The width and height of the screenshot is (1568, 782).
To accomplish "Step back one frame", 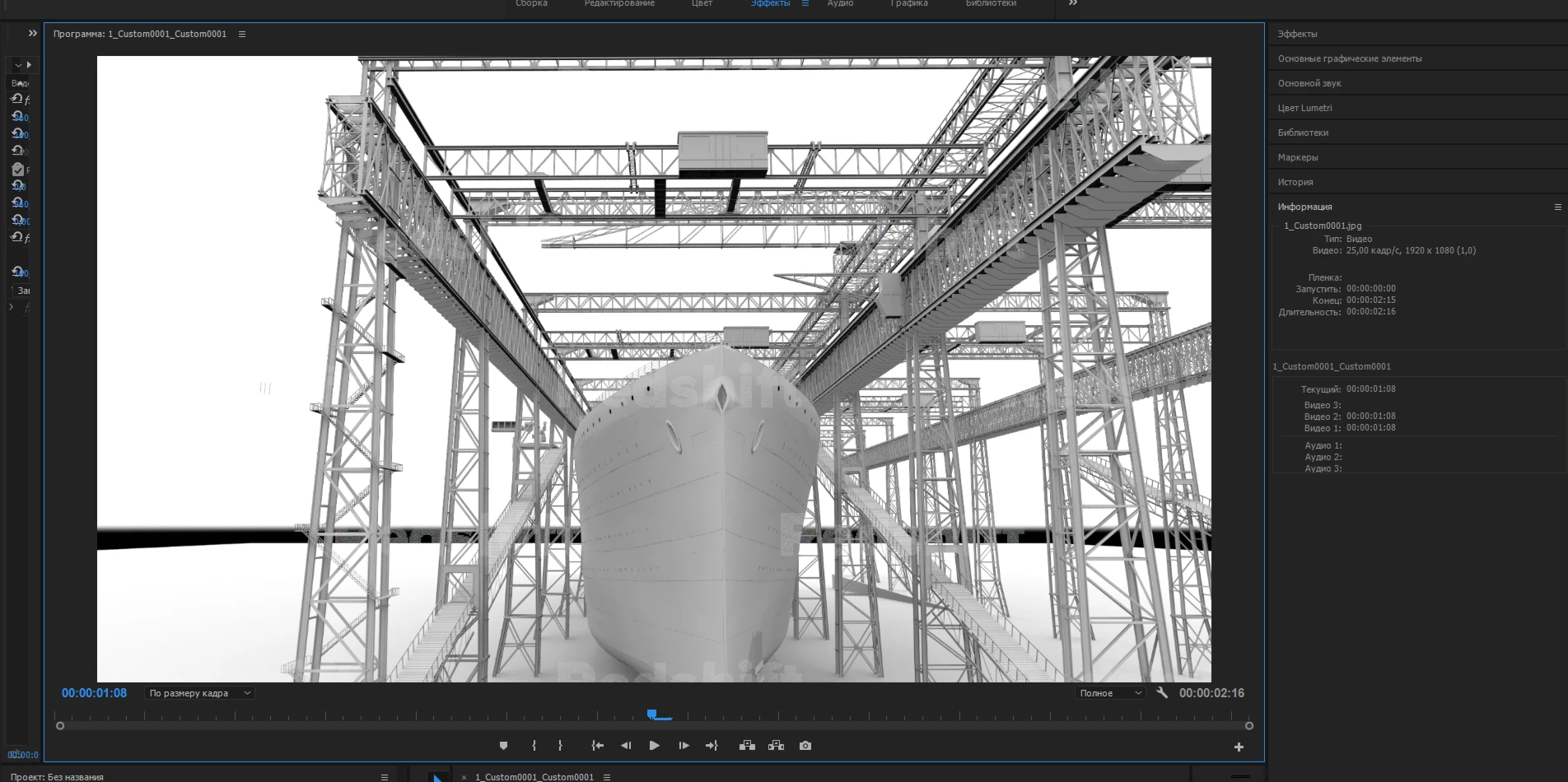I will [626, 746].
